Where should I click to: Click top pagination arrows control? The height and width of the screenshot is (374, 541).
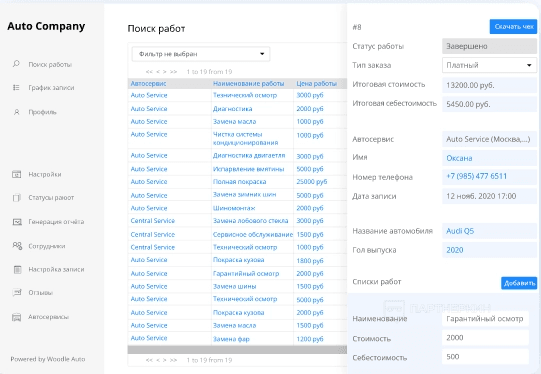[x=161, y=72]
